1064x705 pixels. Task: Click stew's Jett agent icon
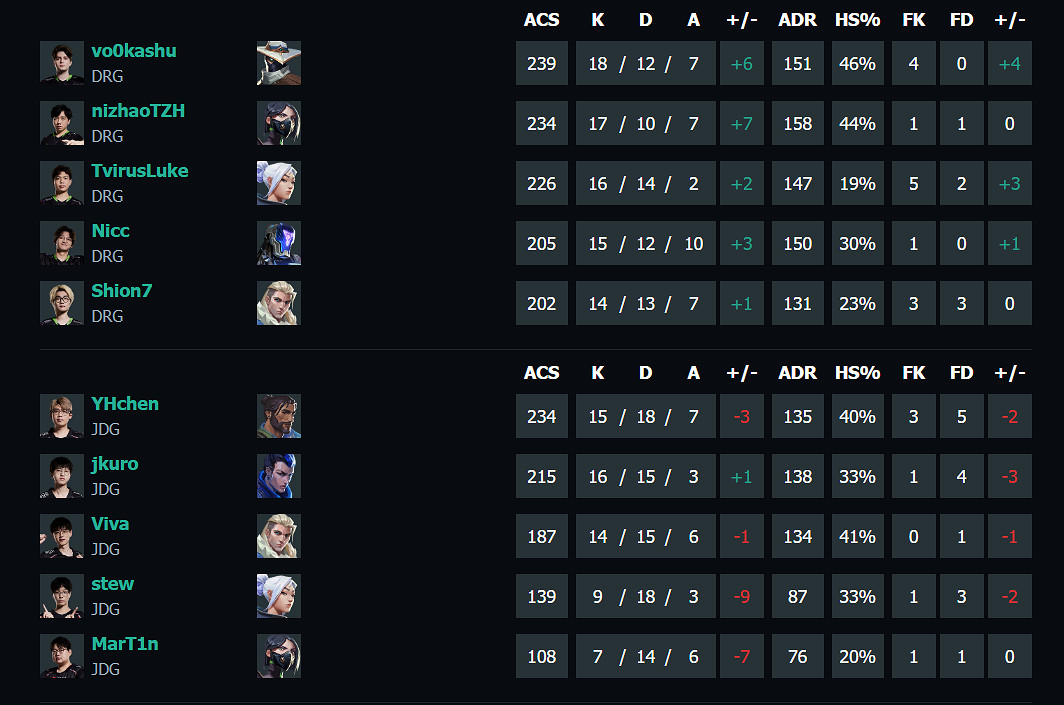tap(278, 596)
